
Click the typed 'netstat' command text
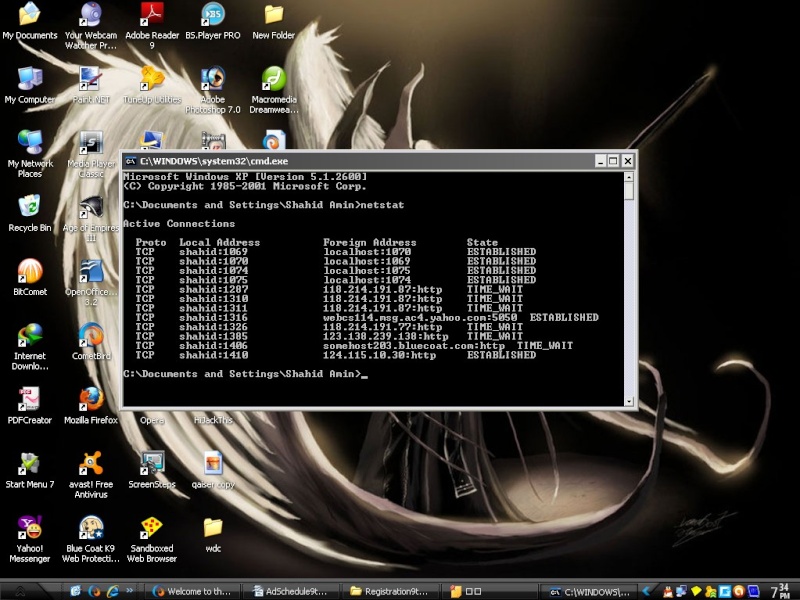click(x=382, y=205)
